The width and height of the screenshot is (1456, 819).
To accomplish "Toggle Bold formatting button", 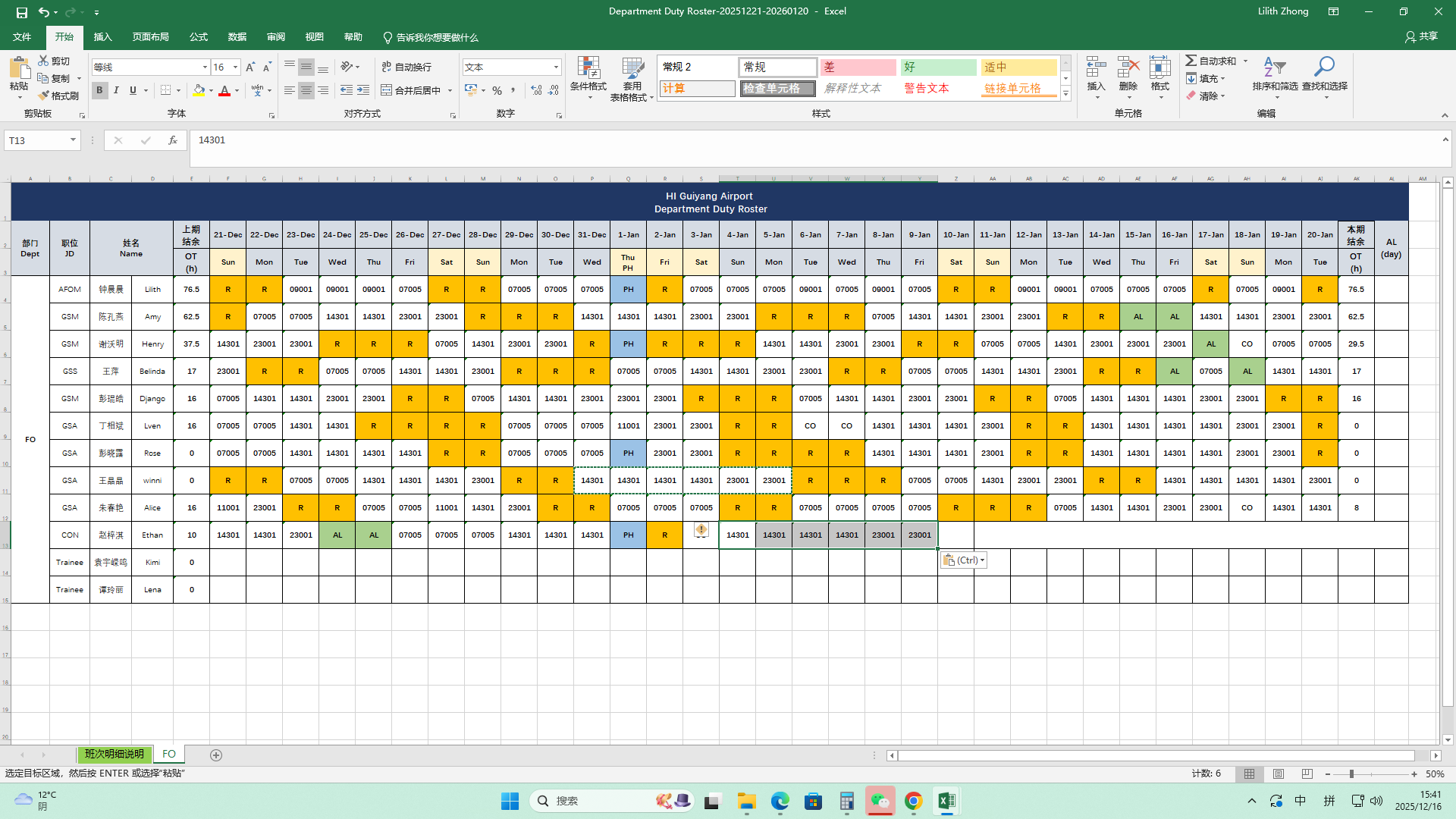I will point(99,90).
